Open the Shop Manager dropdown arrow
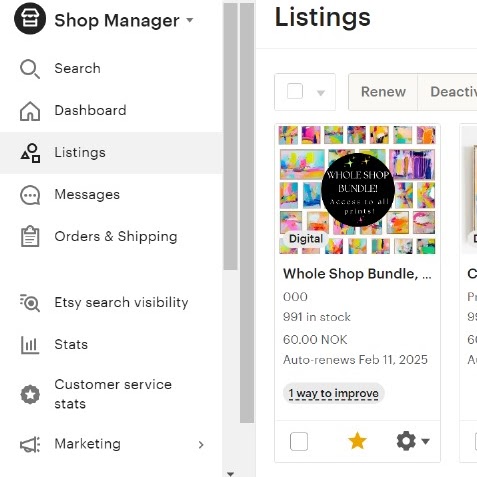 pos(190,20)
